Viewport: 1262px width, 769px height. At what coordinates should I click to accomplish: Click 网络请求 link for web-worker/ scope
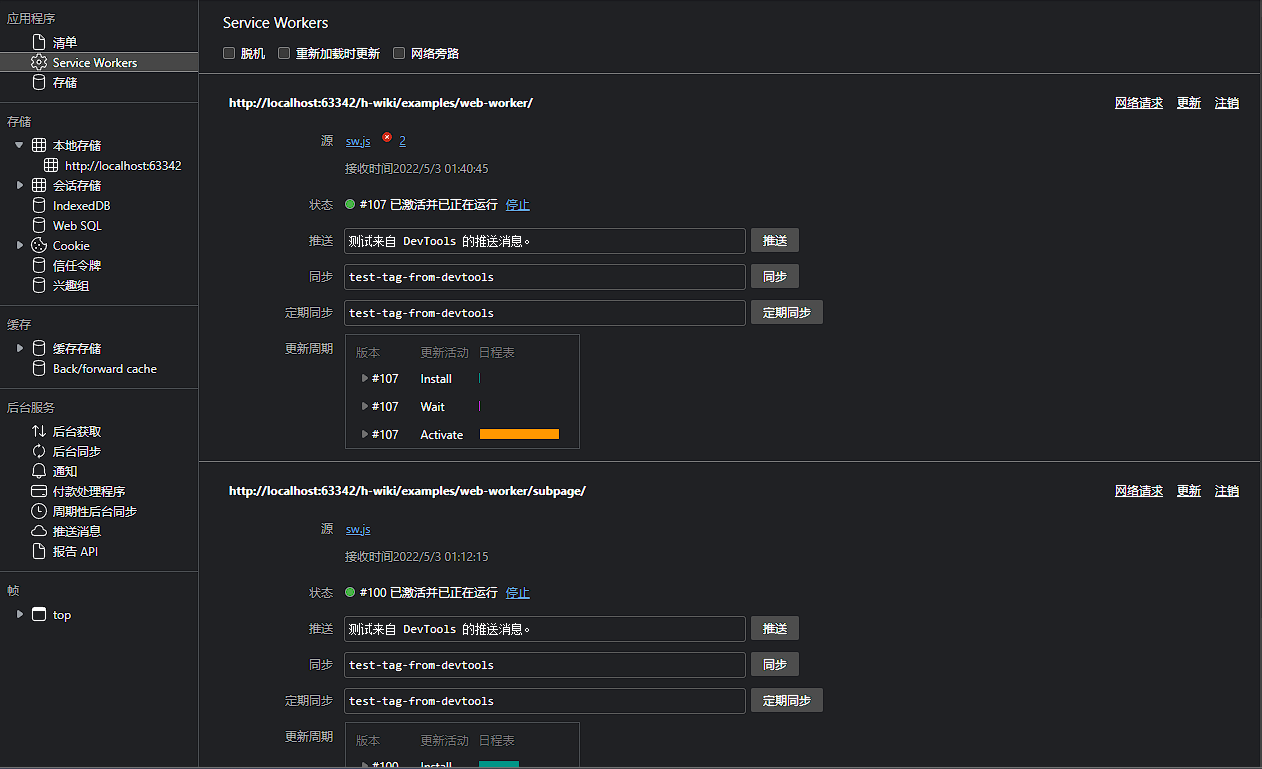(x=1139, y=102)
